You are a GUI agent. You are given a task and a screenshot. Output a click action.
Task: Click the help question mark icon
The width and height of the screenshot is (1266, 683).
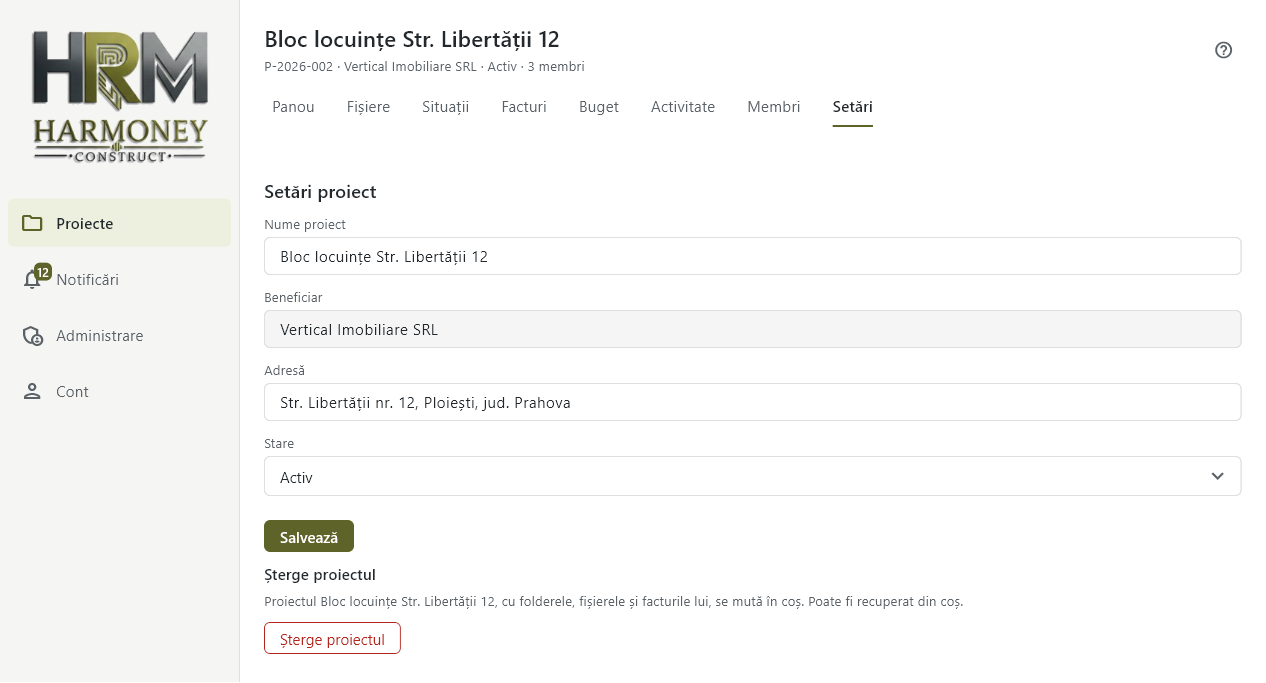(x=1223, y=50)
